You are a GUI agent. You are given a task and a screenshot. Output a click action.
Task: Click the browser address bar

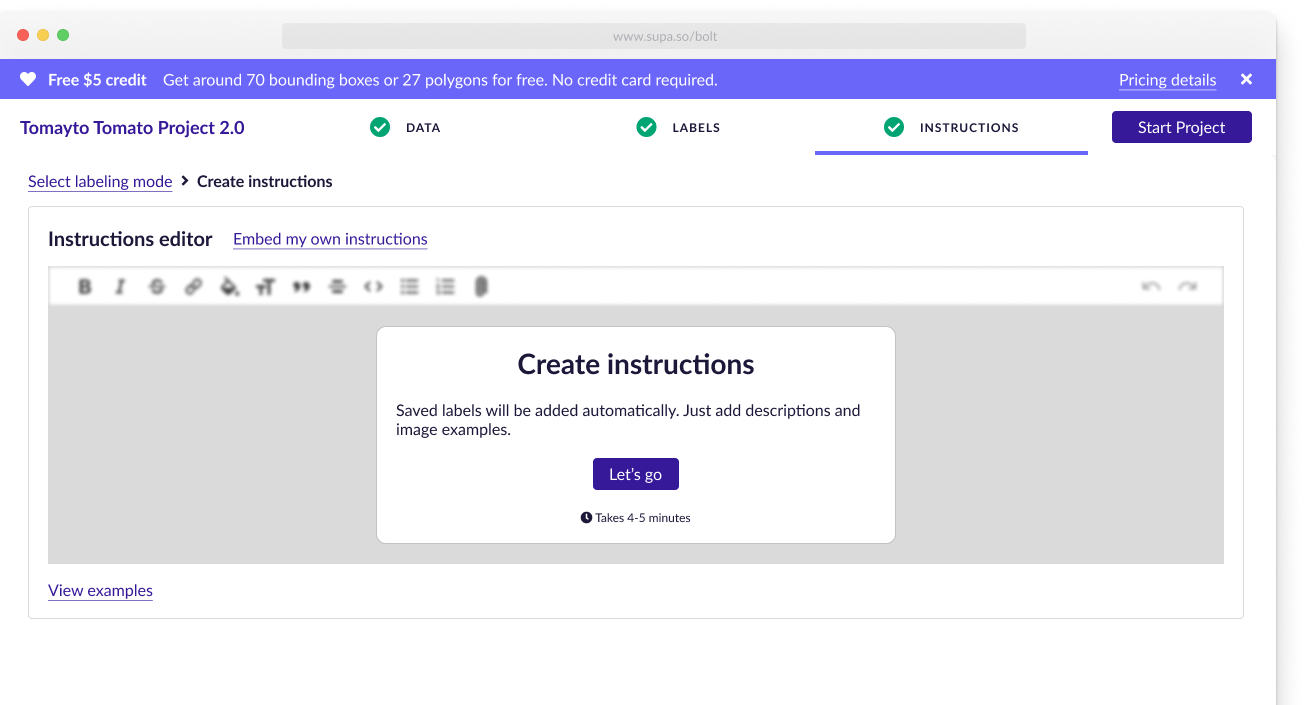(x=654, y=36)
